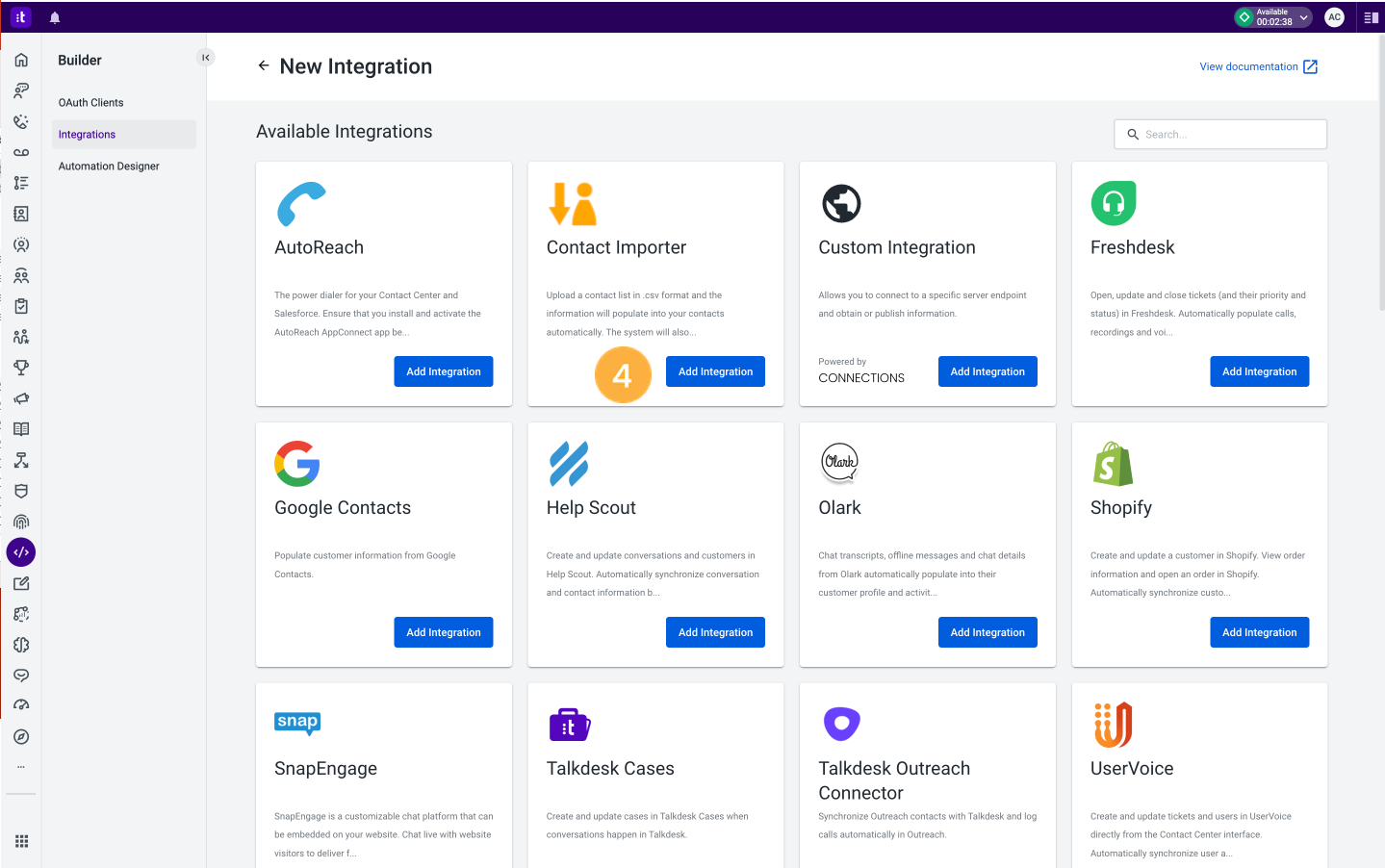Open the megaphone campaigns icon in sidebar

pyautogui.click(x=20, y=398)
